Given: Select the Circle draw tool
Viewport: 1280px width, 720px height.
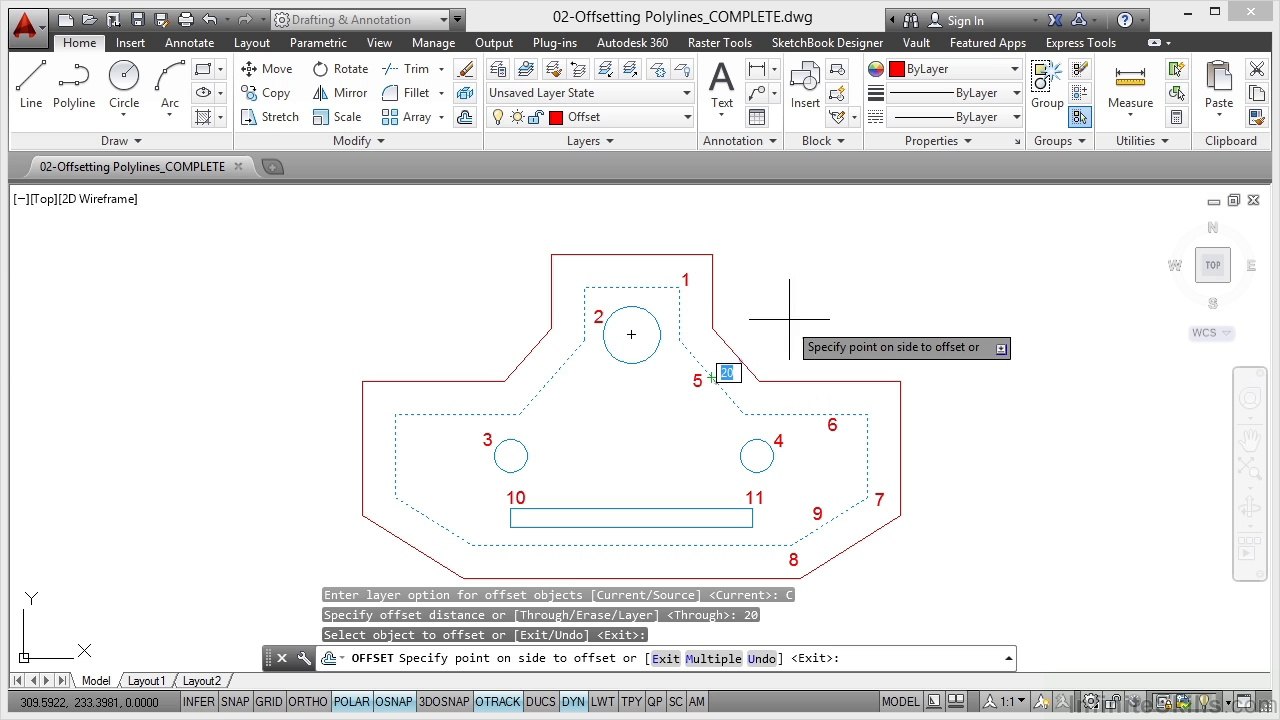Looking at the screenshot, I should point(124,85).
